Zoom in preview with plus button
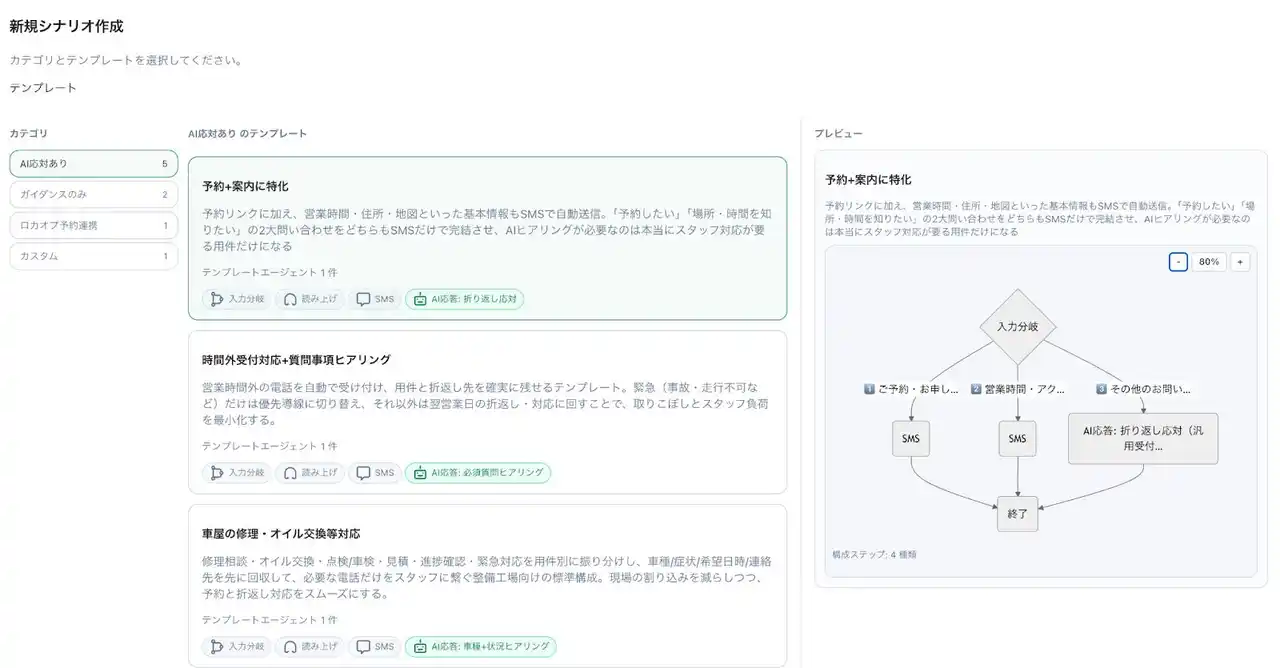 point(1240,262)
